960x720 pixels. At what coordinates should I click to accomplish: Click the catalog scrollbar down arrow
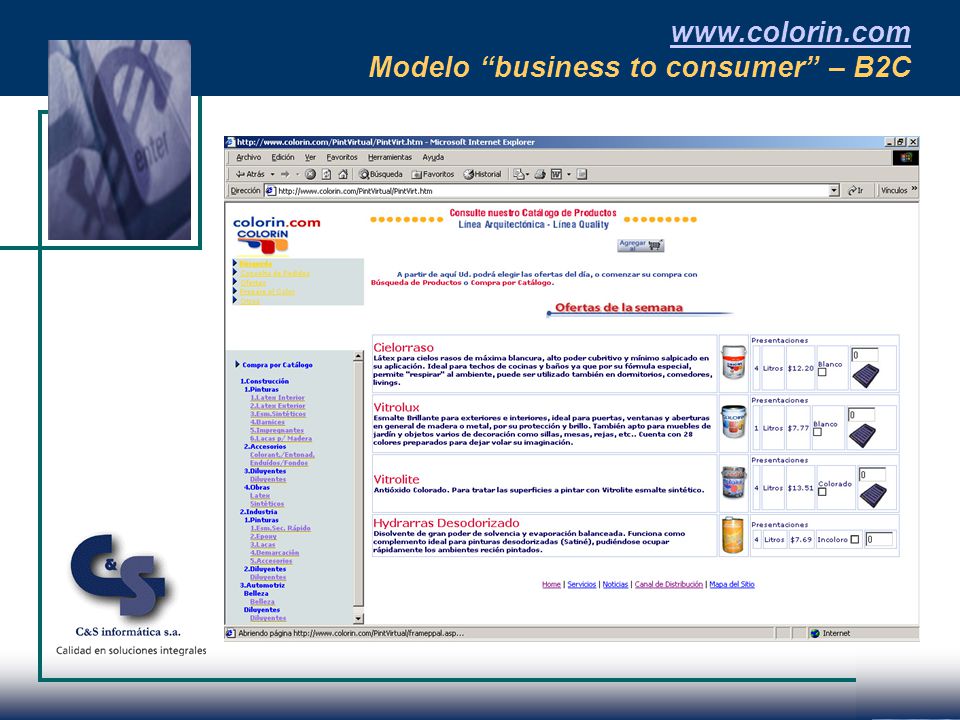[358, 619]
